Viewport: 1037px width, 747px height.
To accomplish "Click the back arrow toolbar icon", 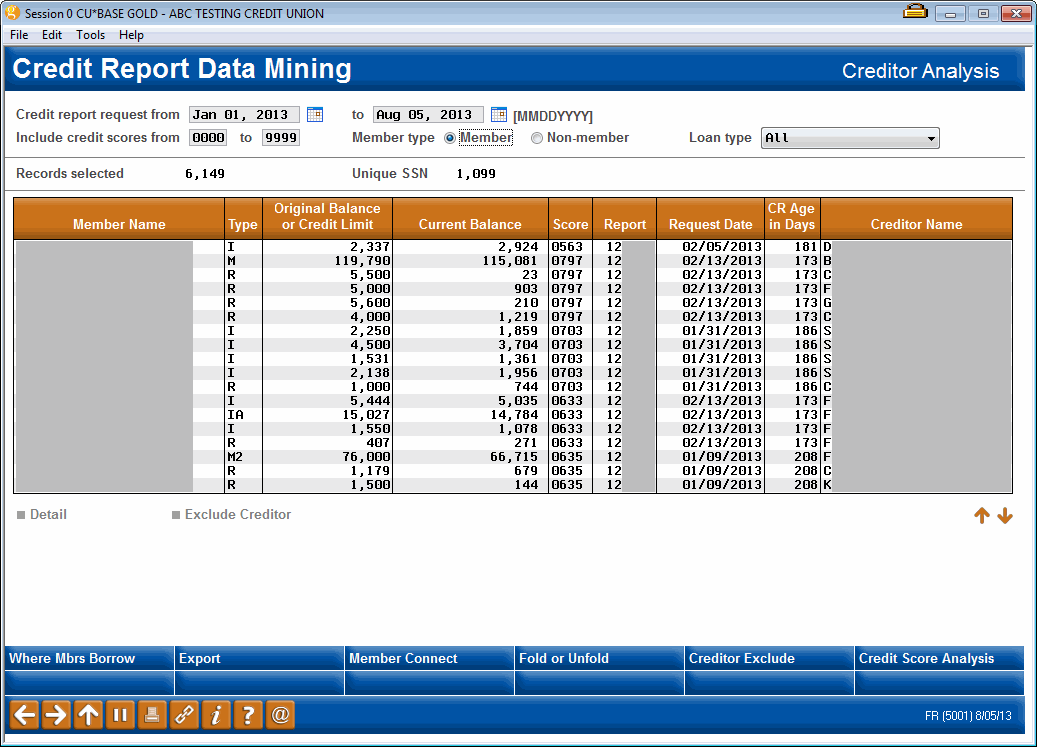I will pos(25,715).
